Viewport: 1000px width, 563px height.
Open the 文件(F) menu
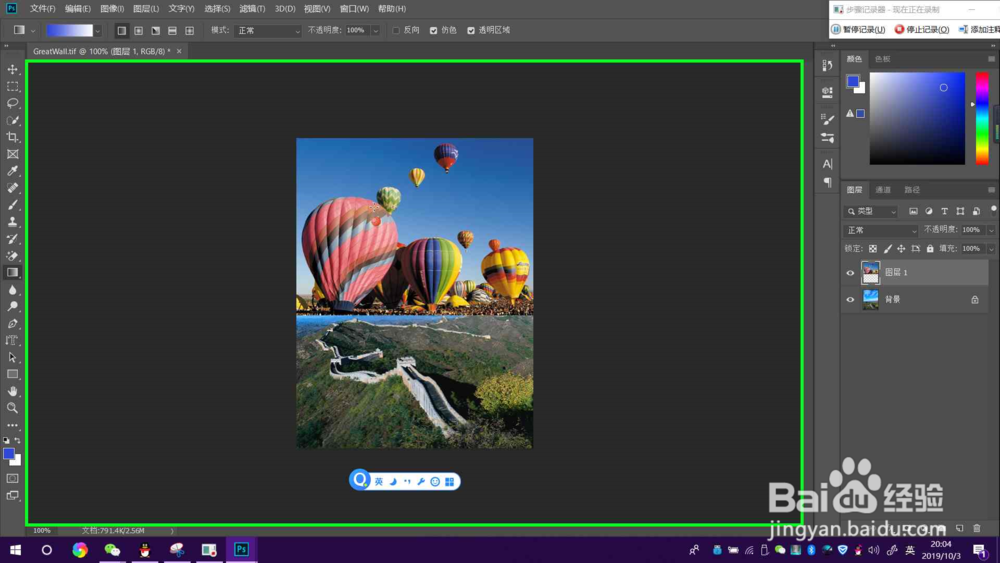[42, 9]
